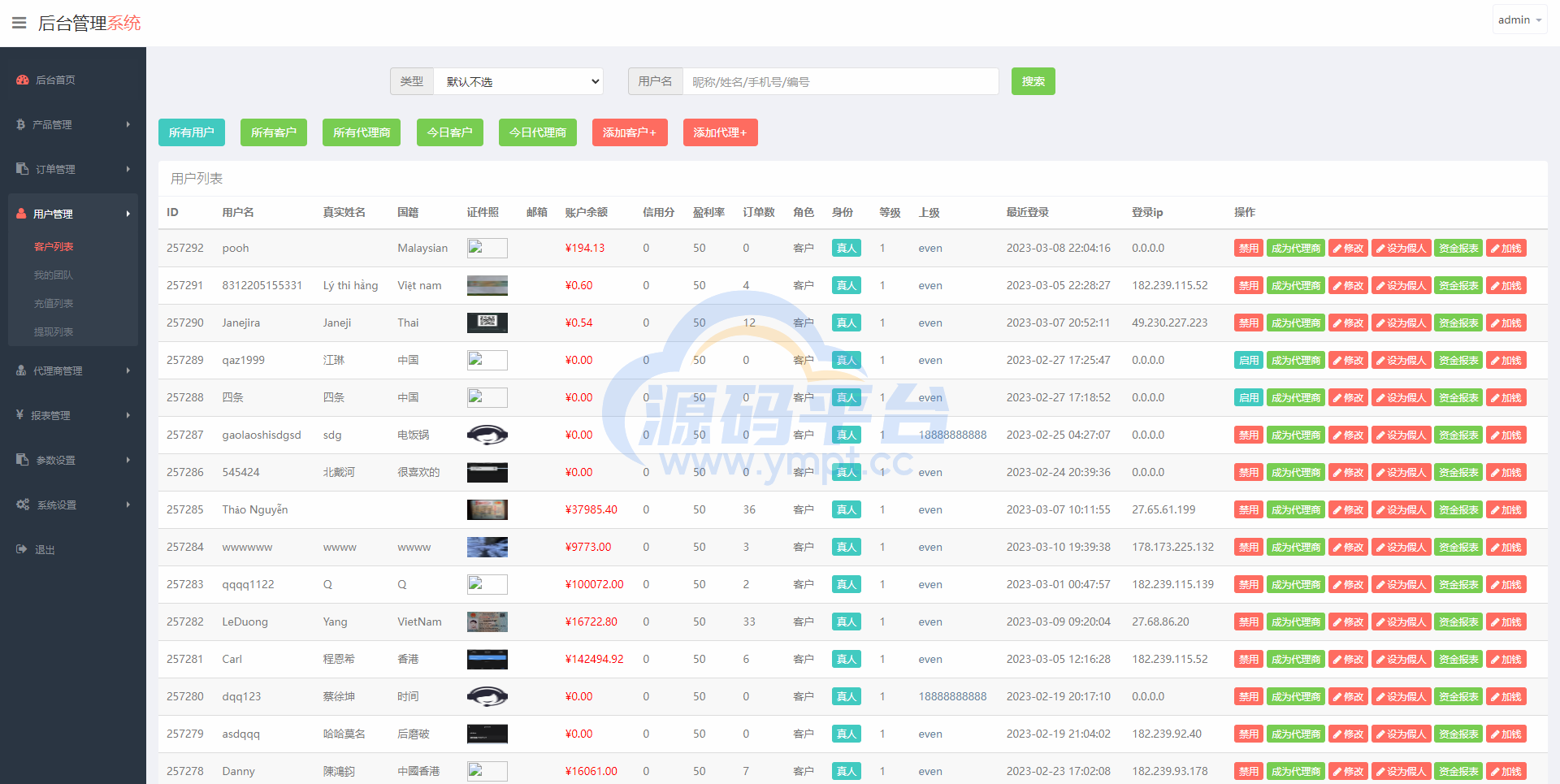The width and height of the screenshot is (1560, 784).
Task: Open ID photo thumbnail for user wwwwww
Action: pos(487,547)
